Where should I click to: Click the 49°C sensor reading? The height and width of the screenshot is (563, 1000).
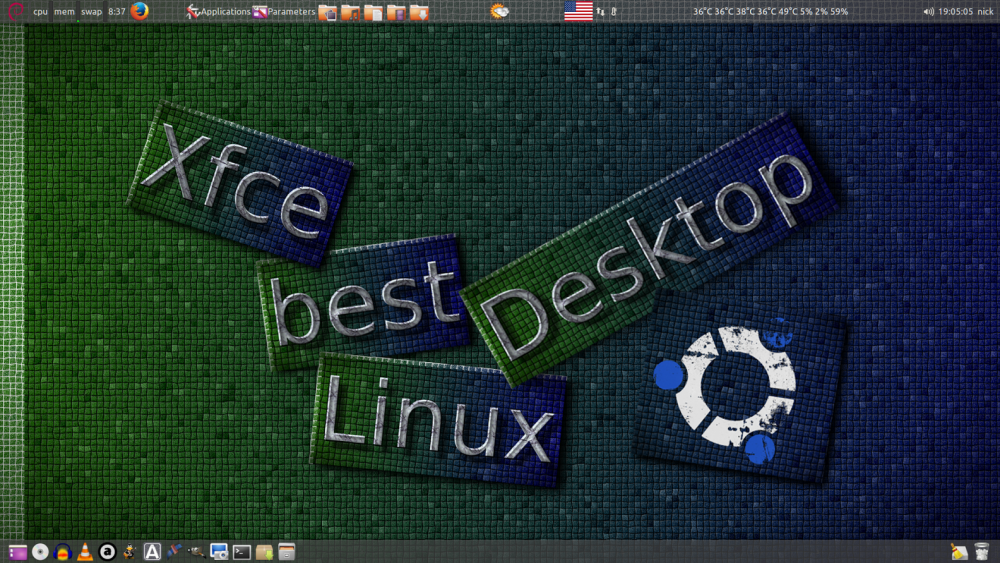pyautogui.click(x=788, y=11)
